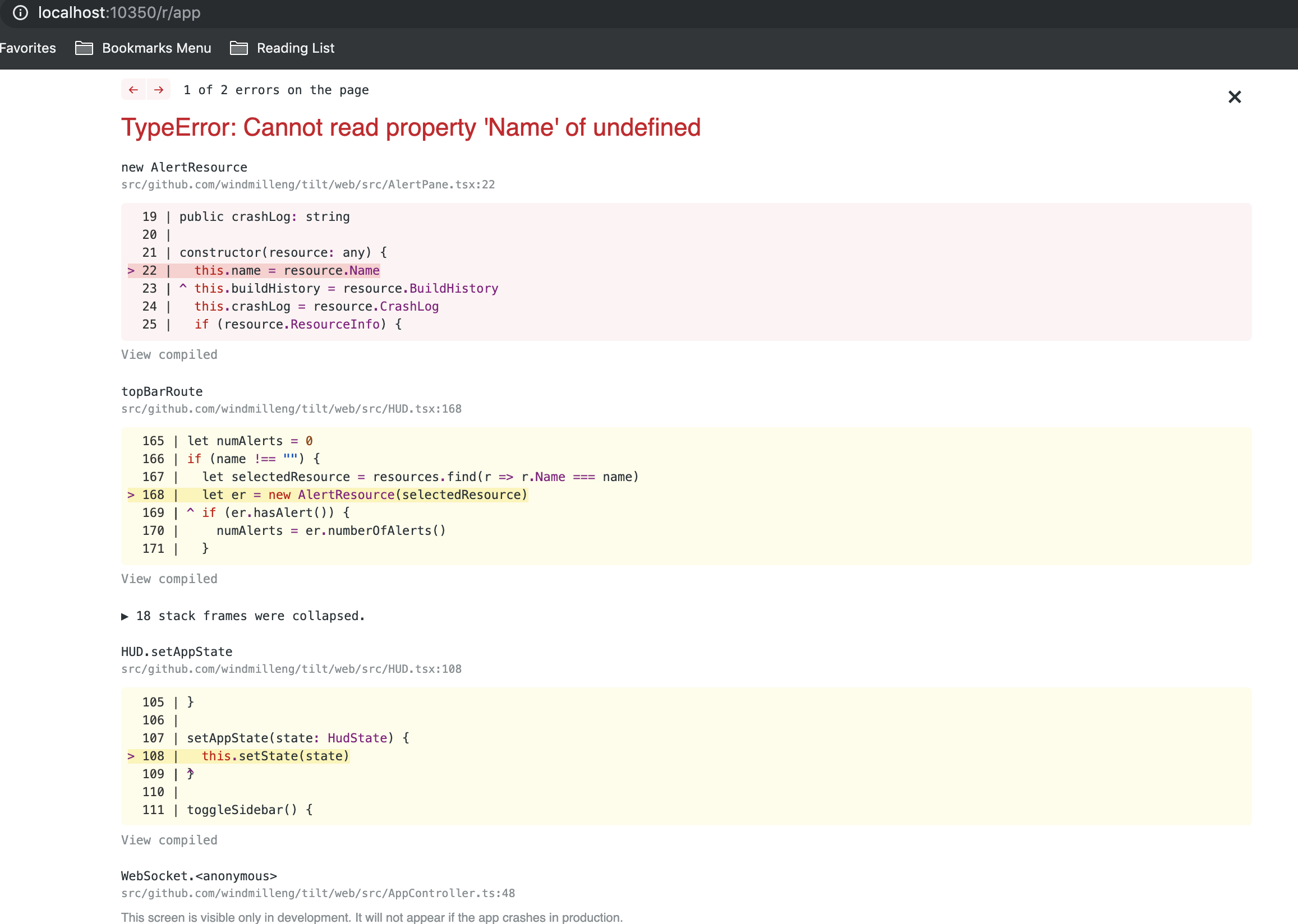Image resolution: width=1298 pixels, height=924 pixels.
Task: Open View compiled under new AlertResource
Action: pyautogui.click(x=168, y=354)
